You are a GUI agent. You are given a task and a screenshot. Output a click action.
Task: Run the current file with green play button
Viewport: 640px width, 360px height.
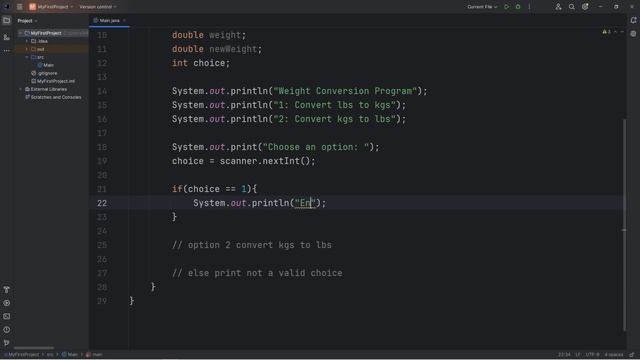pyautogui.click(x=507, y=7)
